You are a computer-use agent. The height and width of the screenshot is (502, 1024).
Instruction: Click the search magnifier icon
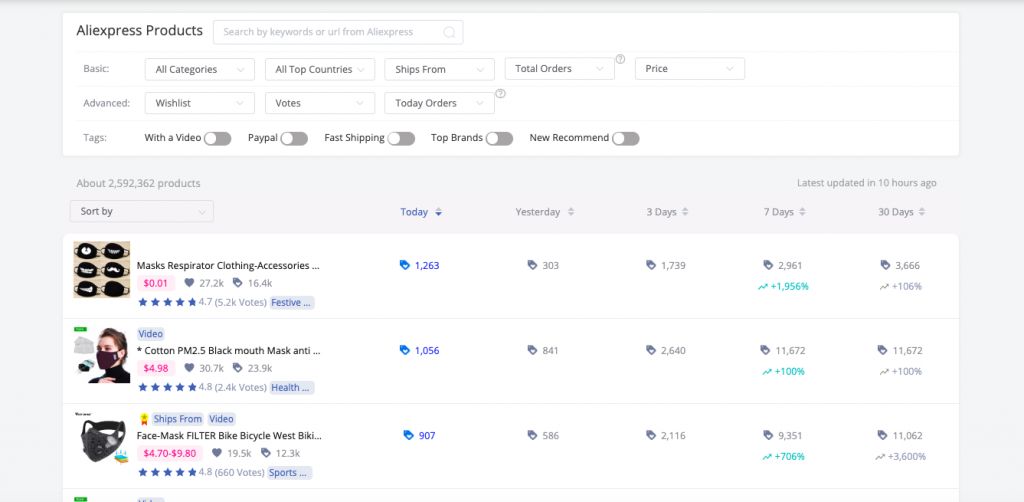pyautogui.click(x=449, y=33)
